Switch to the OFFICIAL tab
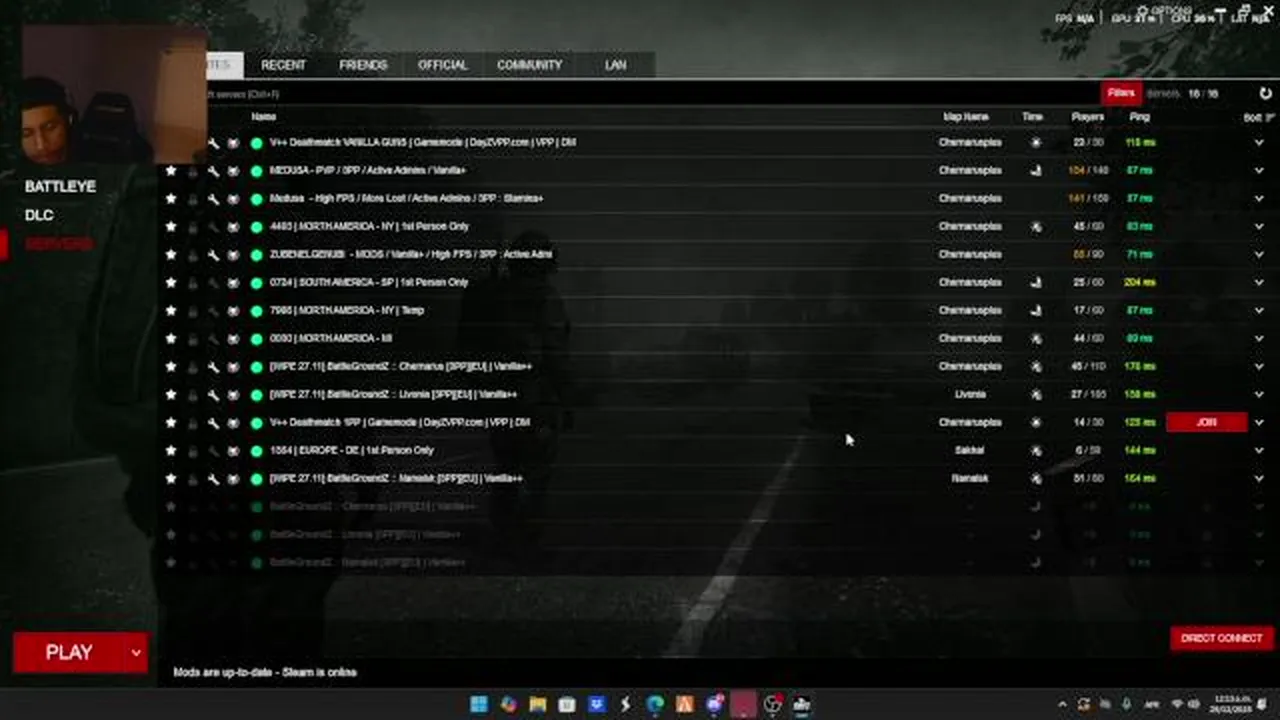This screenshot has width=1280, height=720. [x=442, y=65]
